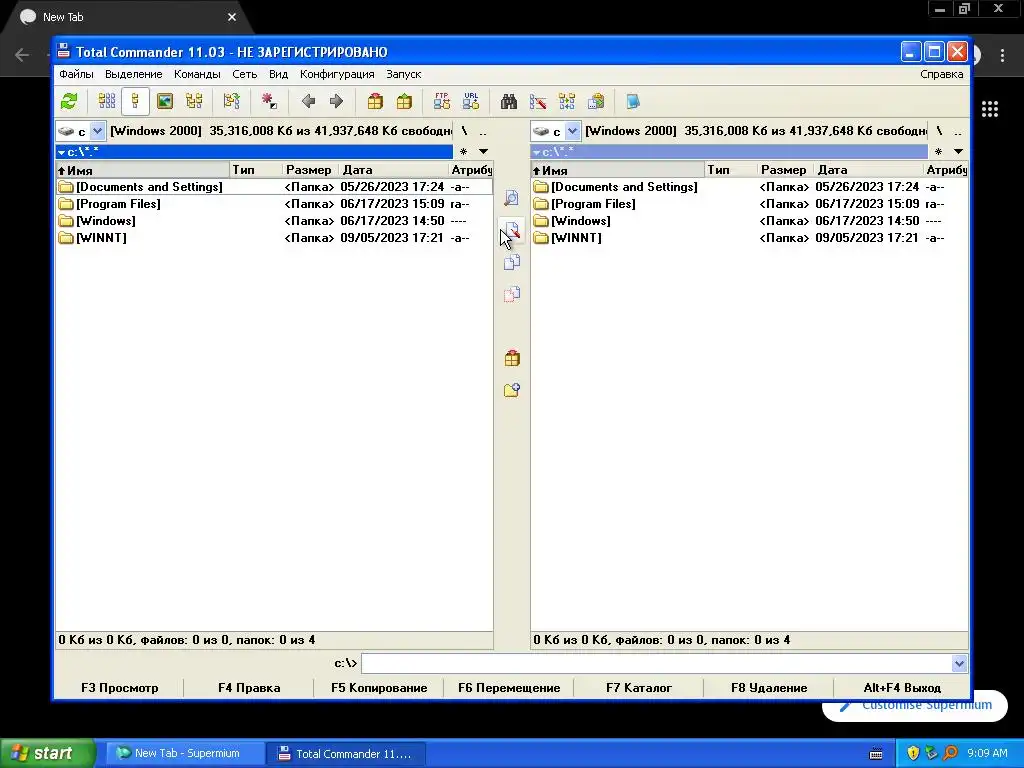Click the move files icon in middle bar
This screenshot has width=1024, height=768.
point(512,294)
